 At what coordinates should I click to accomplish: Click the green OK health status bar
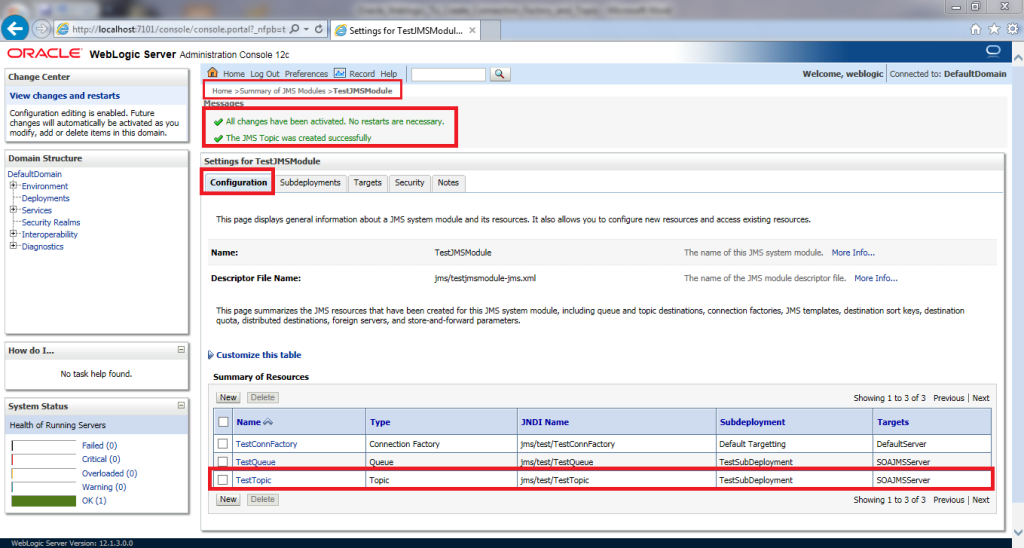tap(43, 500)
